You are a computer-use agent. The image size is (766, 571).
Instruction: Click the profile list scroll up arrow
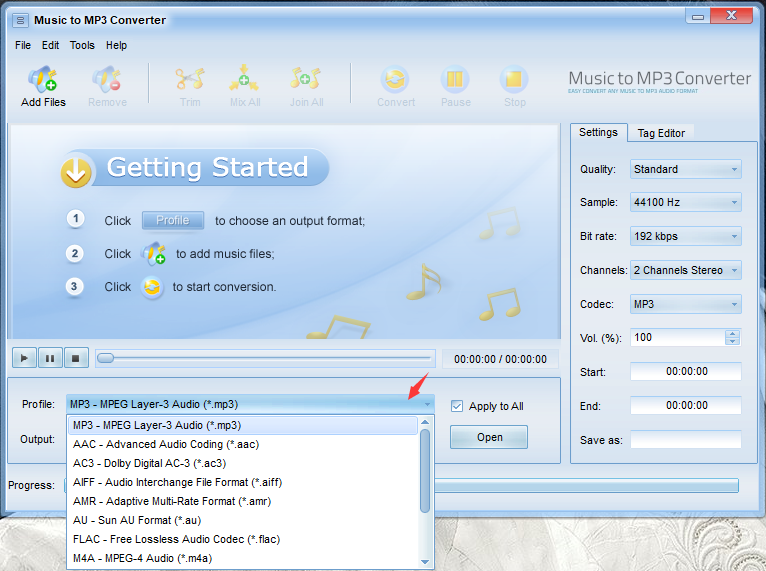(425, 422)
